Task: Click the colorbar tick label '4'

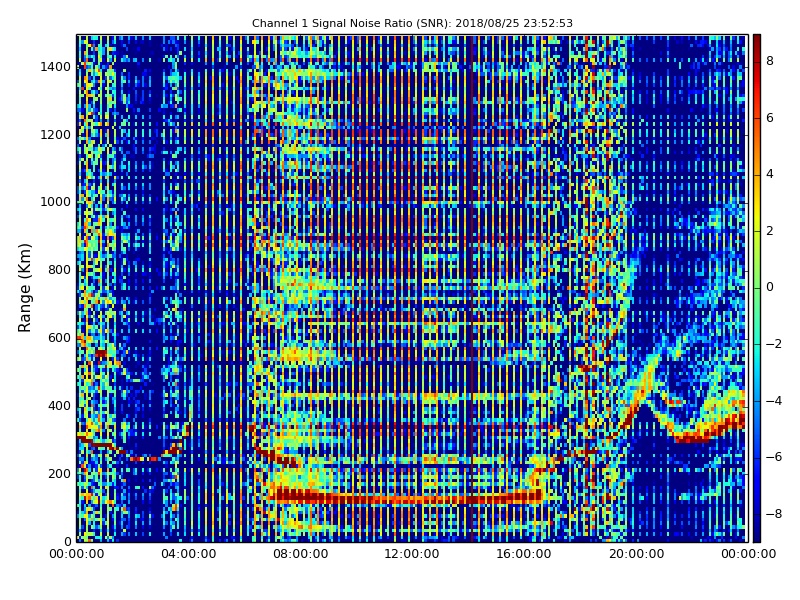Action: point(770,174)
